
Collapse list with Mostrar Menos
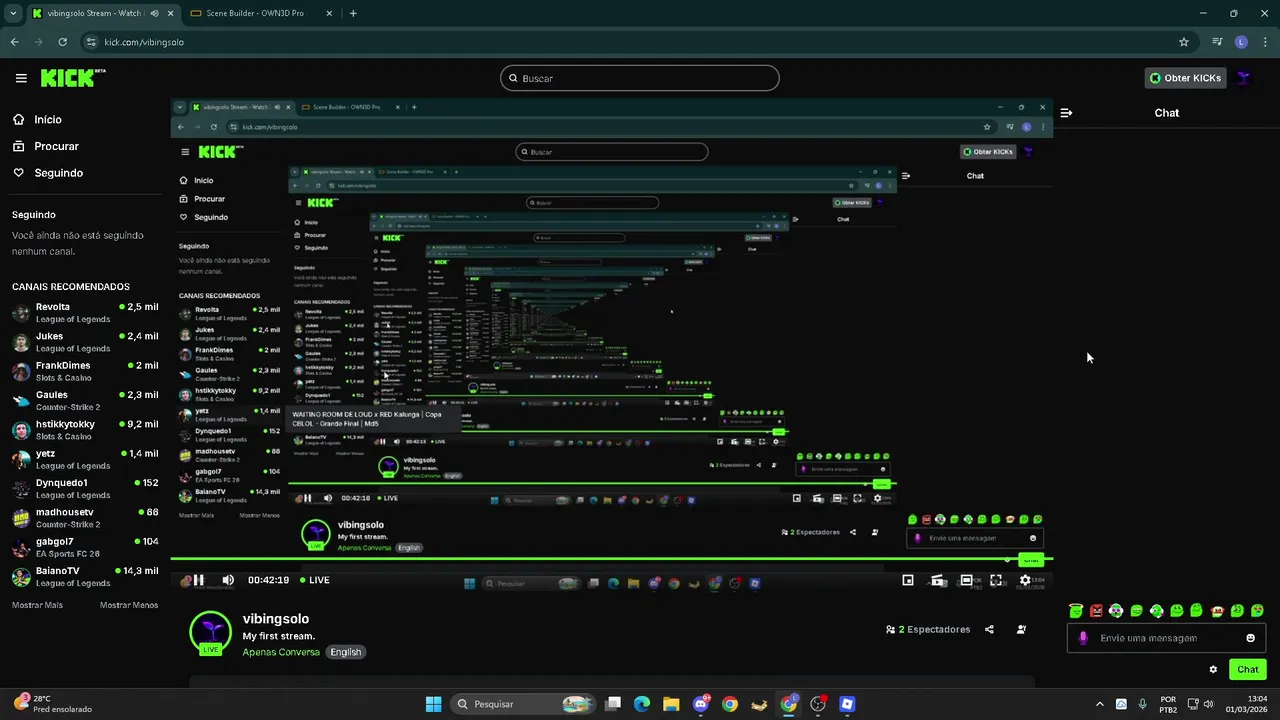(129, 605)
